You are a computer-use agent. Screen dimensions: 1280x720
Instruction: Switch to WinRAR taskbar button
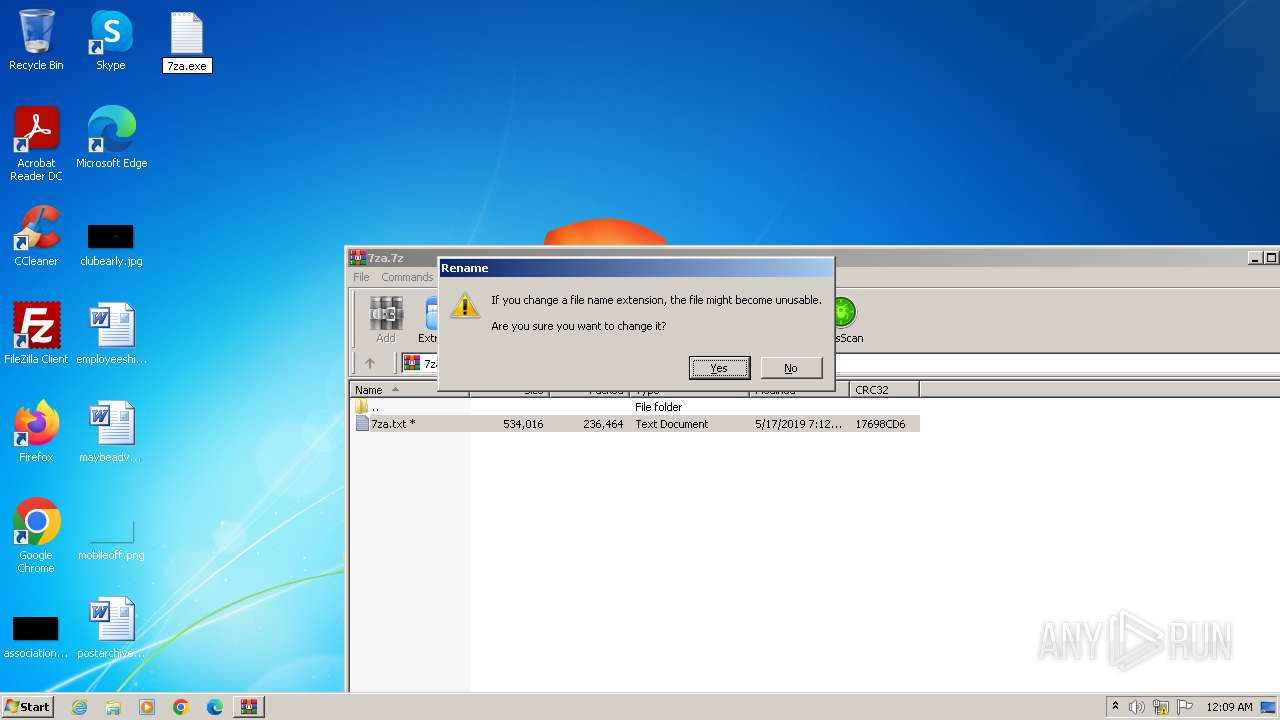click(248, 707)
